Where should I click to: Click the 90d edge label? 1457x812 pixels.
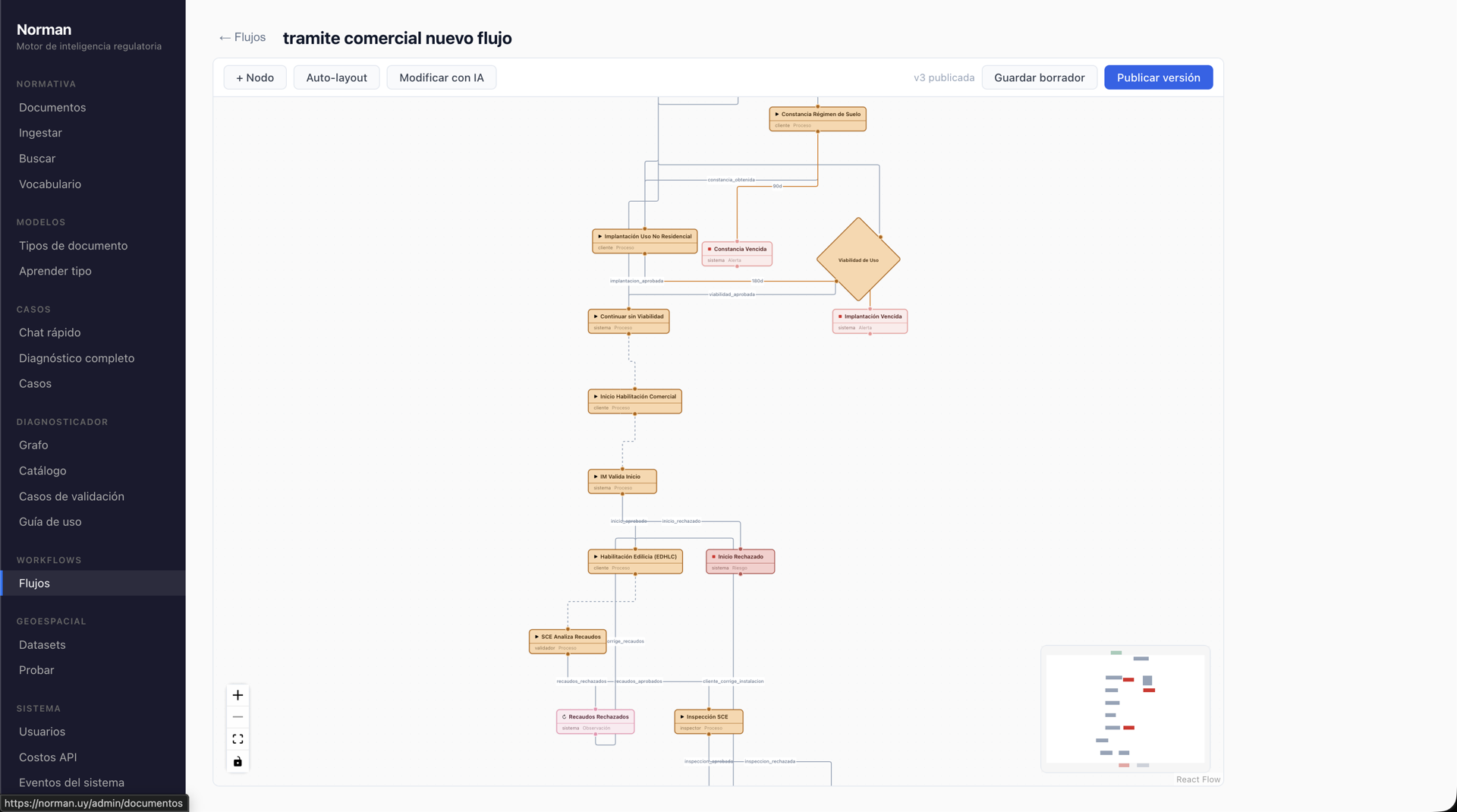pyautogui.click(x=777, y=186)
